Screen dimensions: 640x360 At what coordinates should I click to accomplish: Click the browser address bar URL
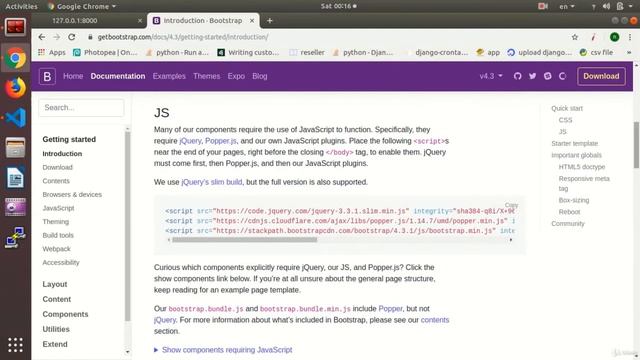[183, 37]
